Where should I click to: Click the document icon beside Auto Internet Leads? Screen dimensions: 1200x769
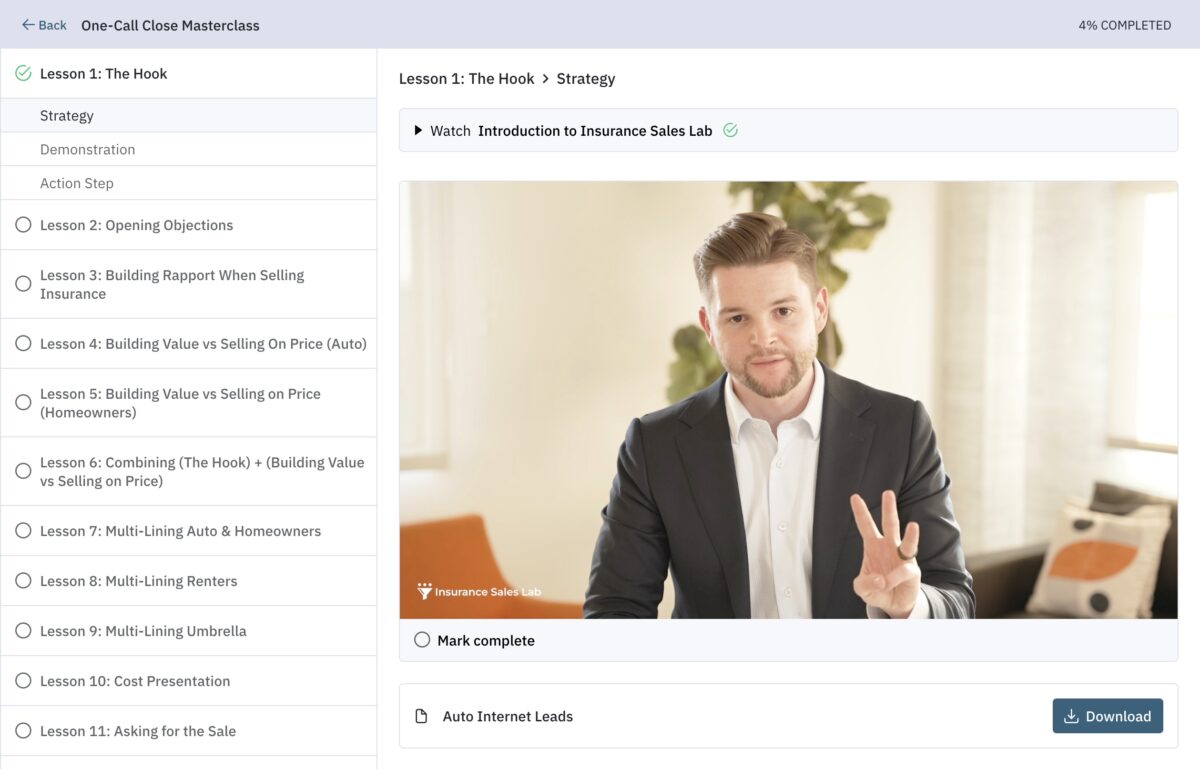(420, 716)
